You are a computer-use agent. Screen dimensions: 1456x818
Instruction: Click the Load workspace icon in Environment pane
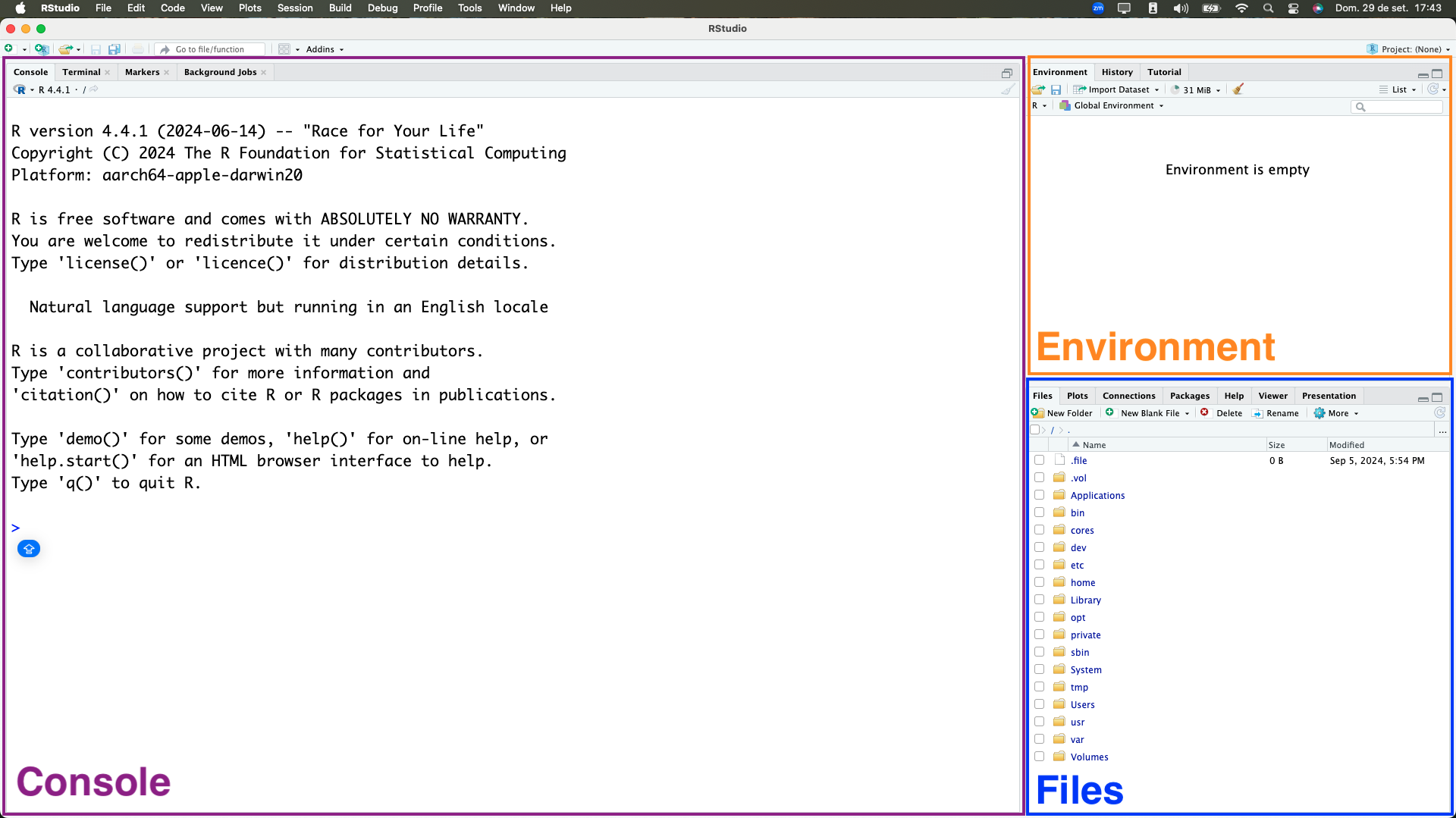click(x=1038, y=89)
